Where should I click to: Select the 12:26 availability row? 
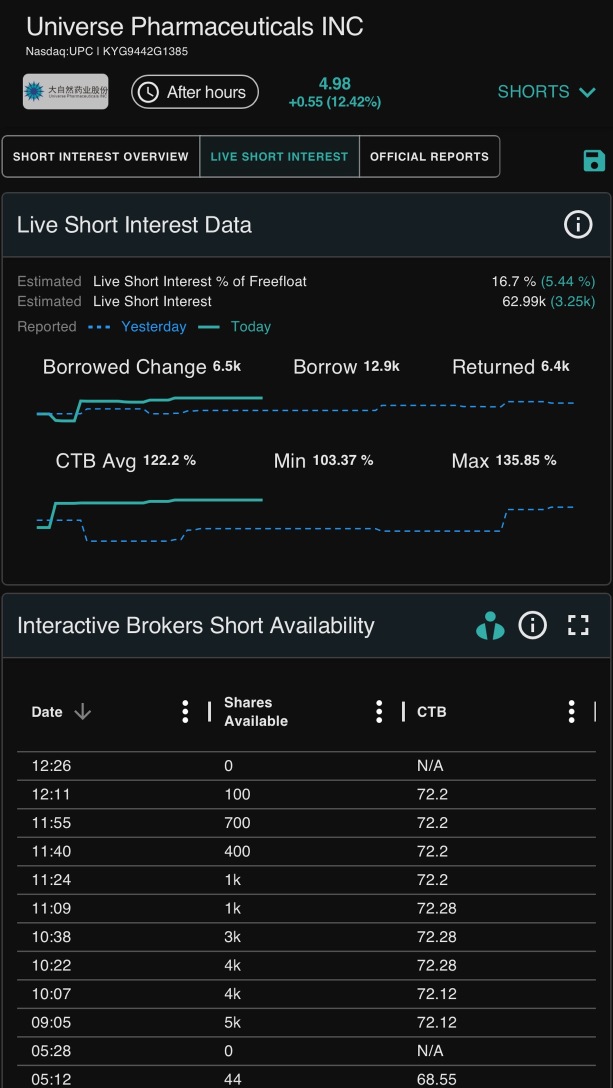[x=306, y=766]
